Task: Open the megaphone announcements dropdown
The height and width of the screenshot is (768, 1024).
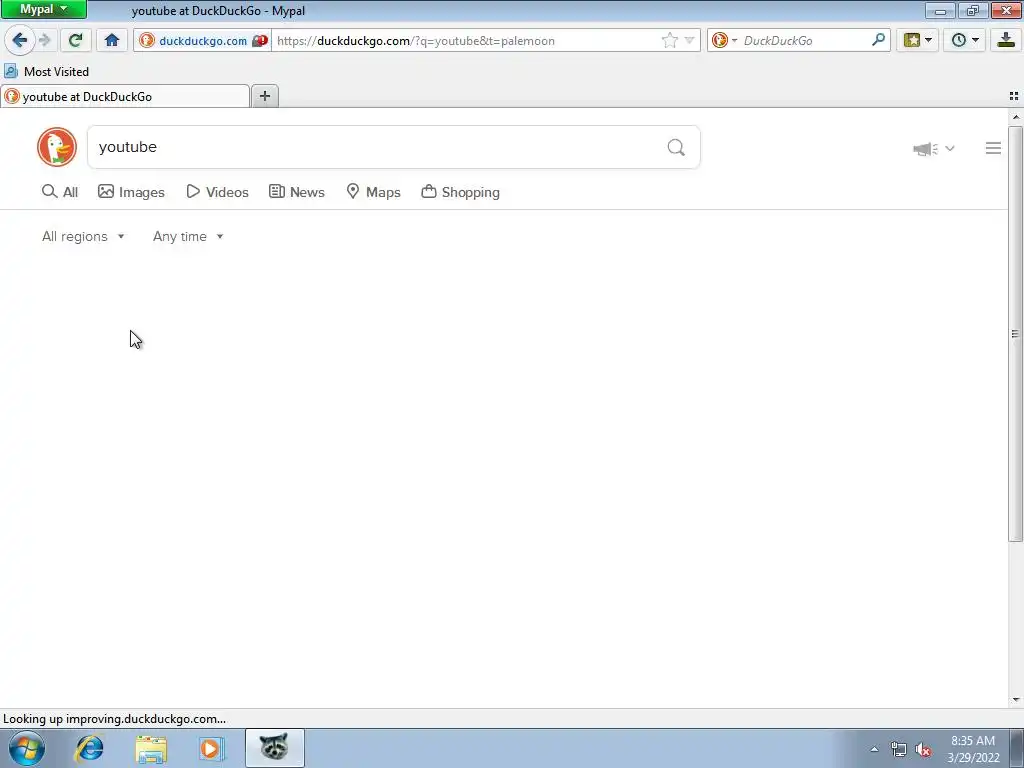Action: [934, 149]
